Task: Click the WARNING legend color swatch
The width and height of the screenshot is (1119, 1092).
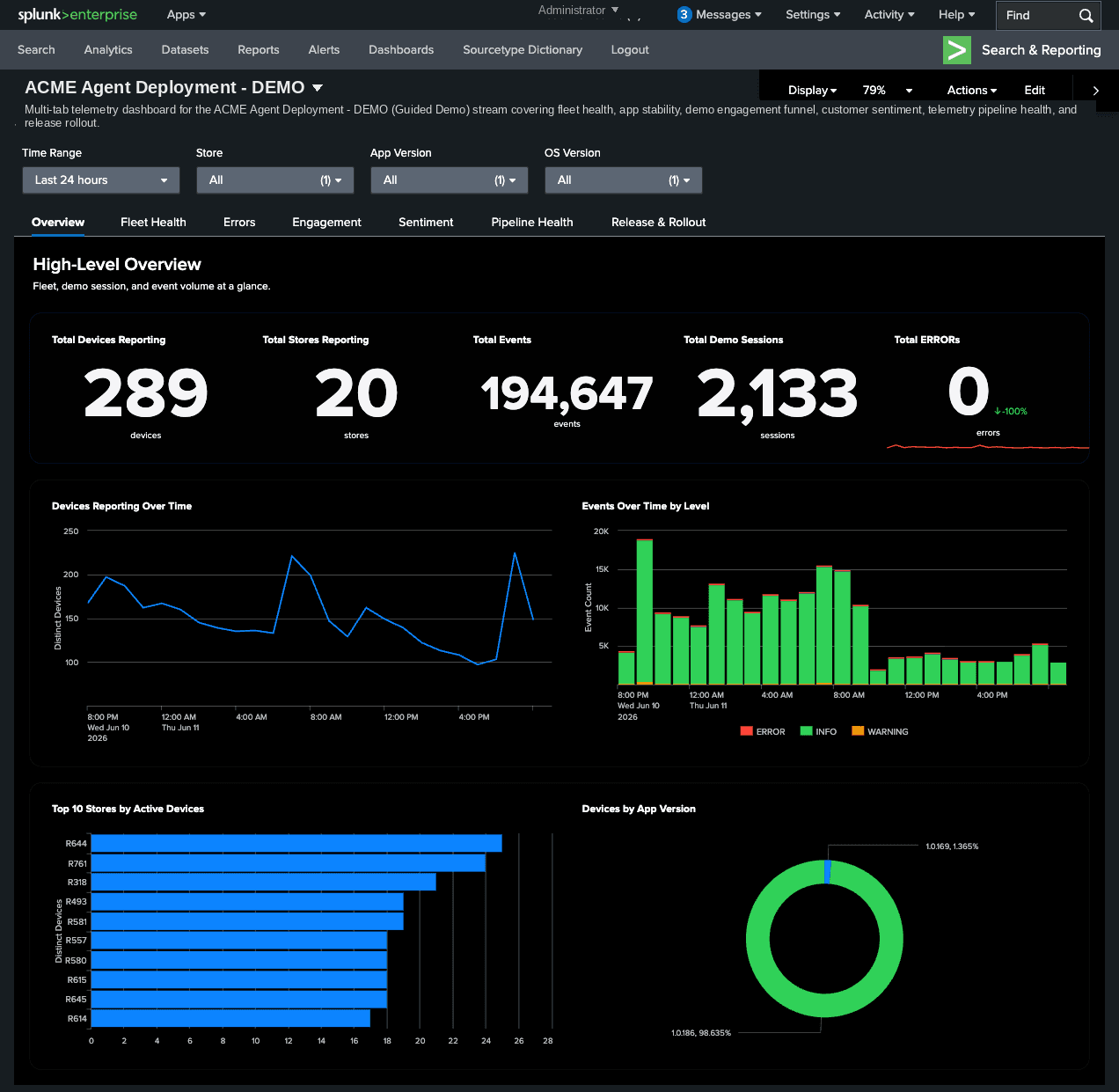Action: (x=858, y=731)
